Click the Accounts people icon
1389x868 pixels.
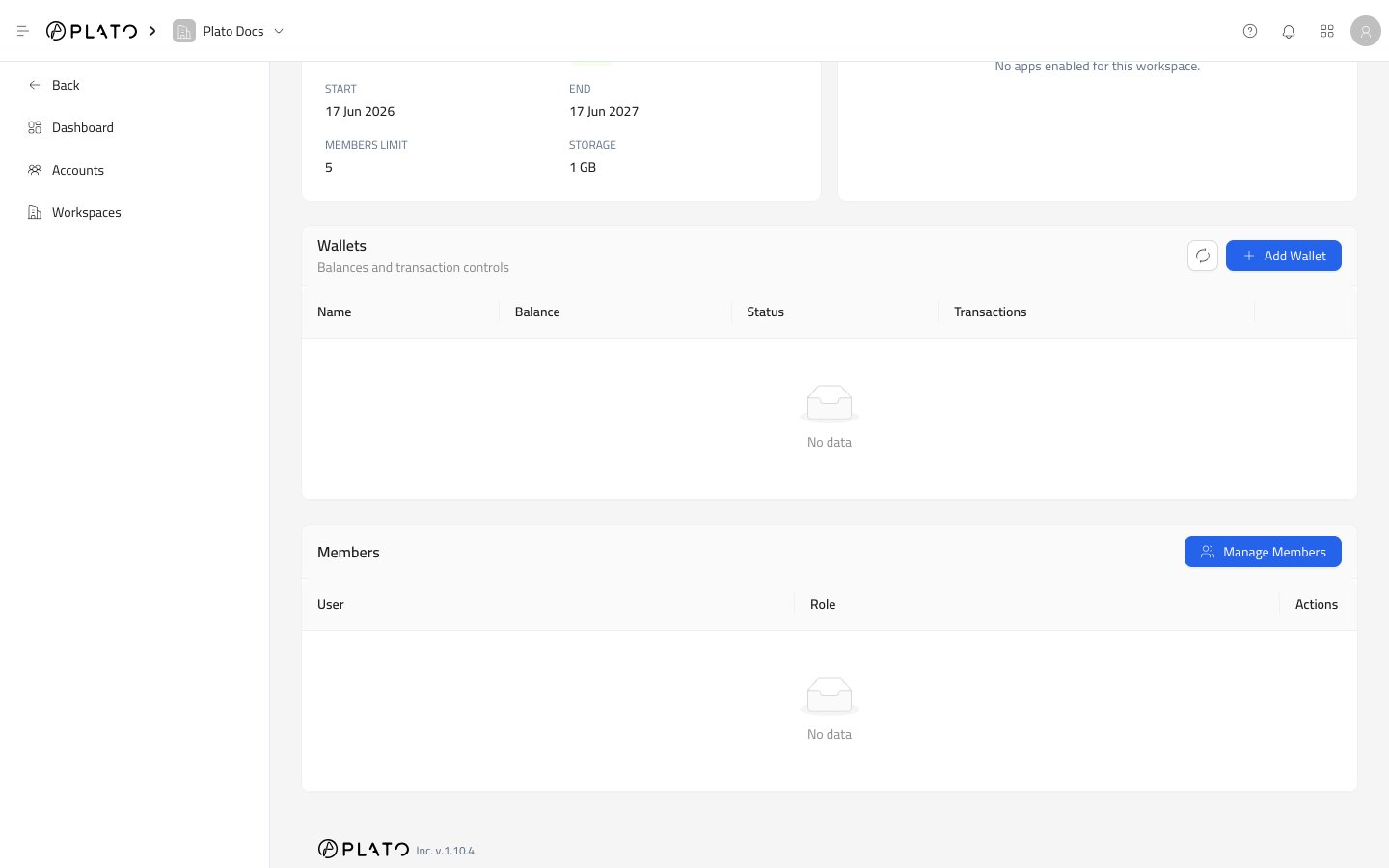35,170
